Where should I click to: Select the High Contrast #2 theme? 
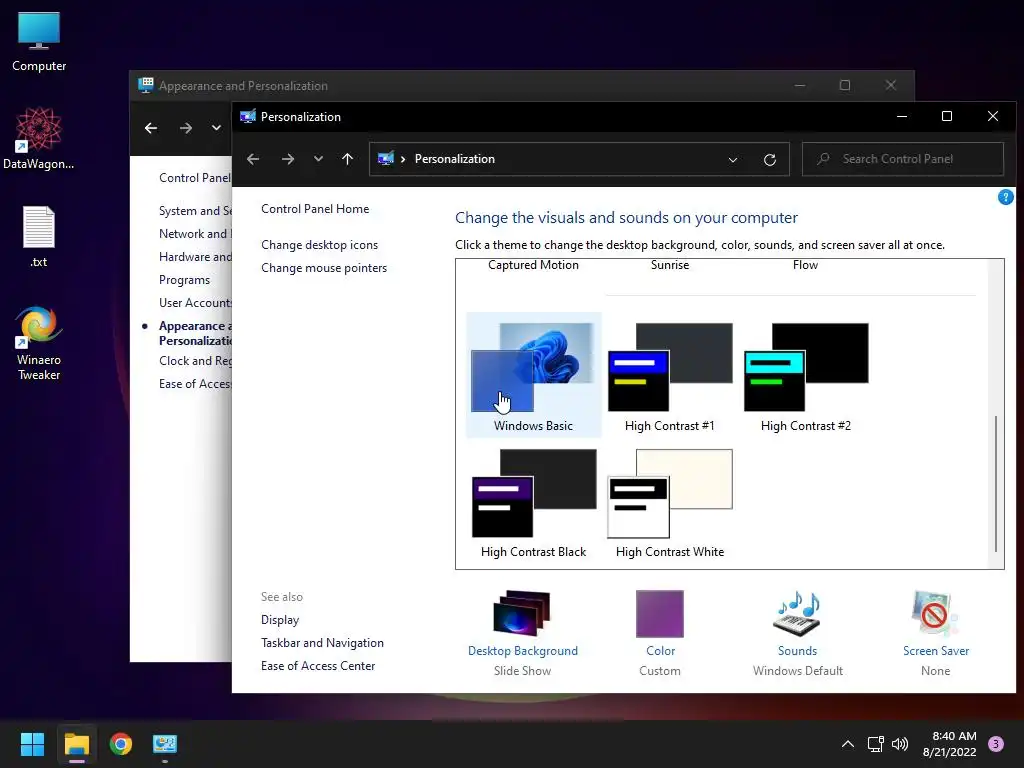tap(806, 375)
